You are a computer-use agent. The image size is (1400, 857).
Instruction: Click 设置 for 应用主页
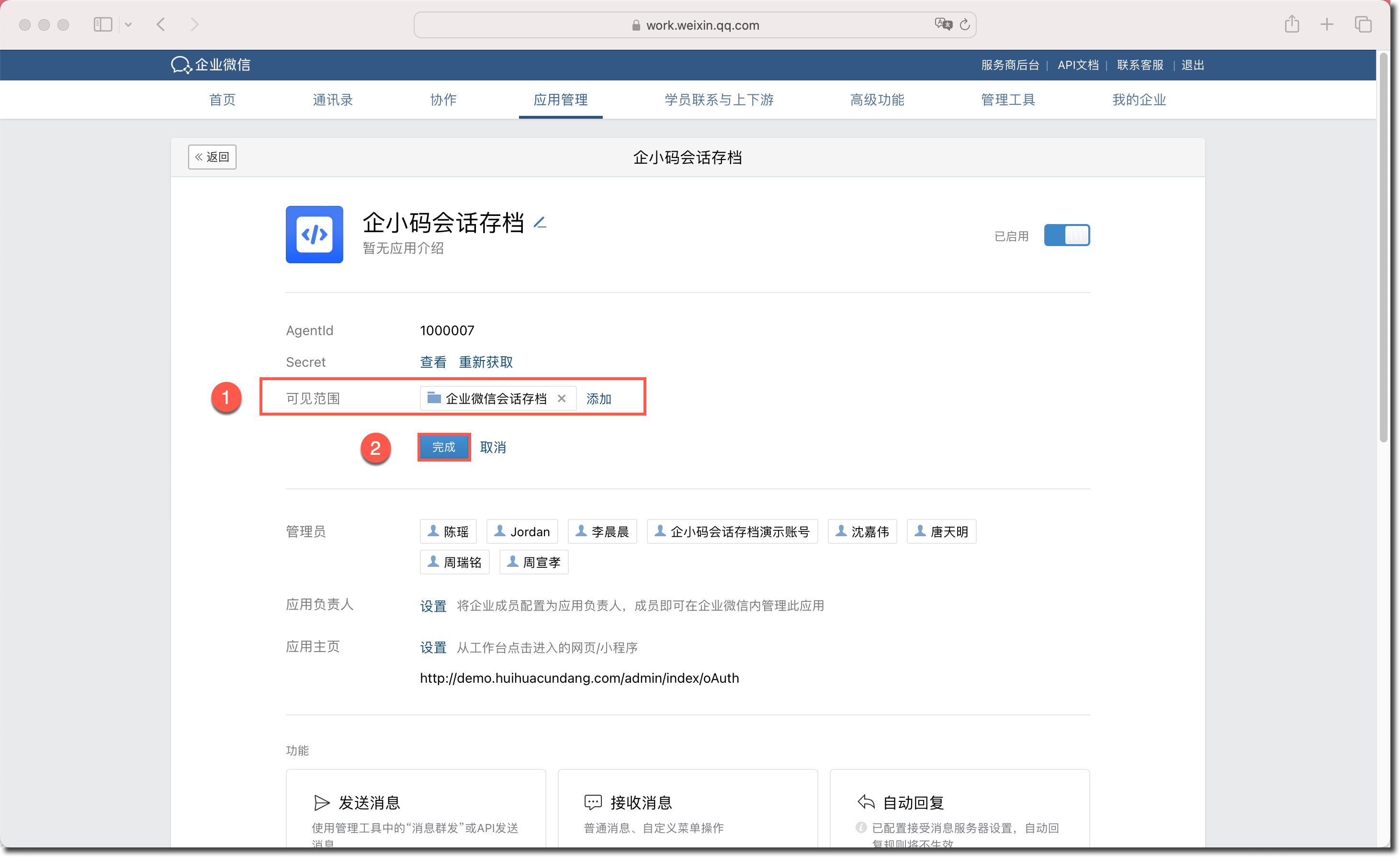coord(433,647)
